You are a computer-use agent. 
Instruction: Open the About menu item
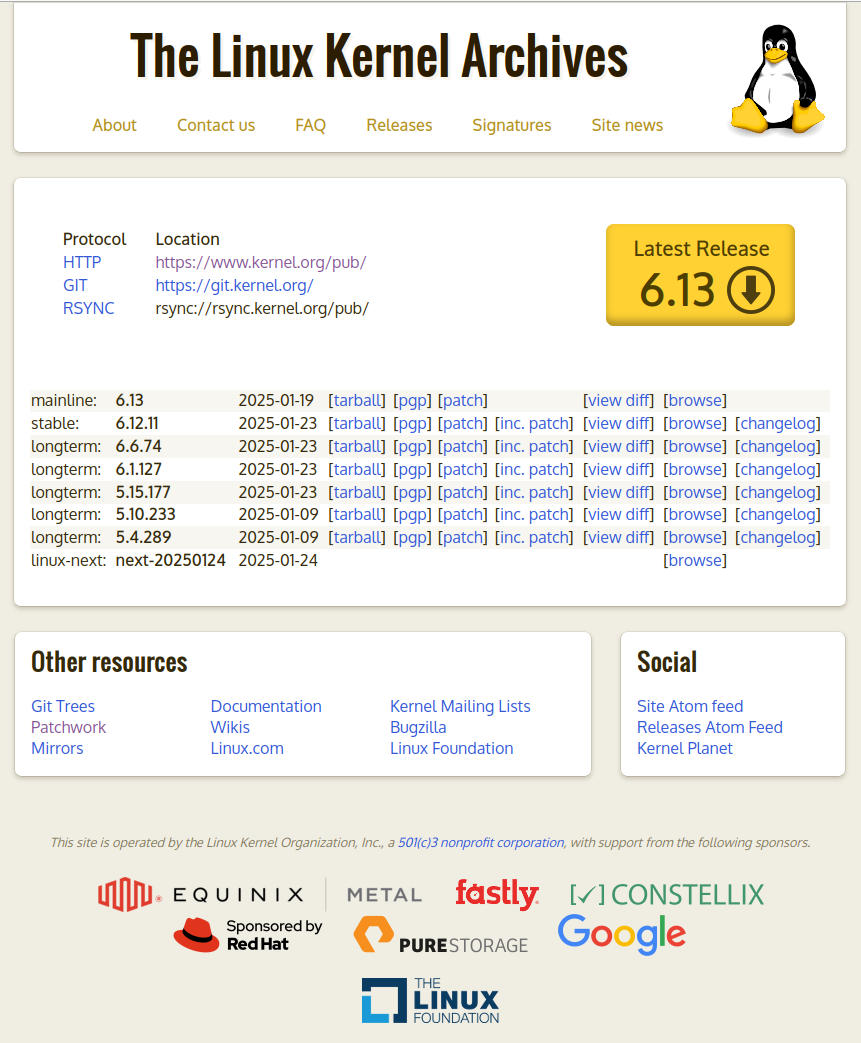[114, 125]
